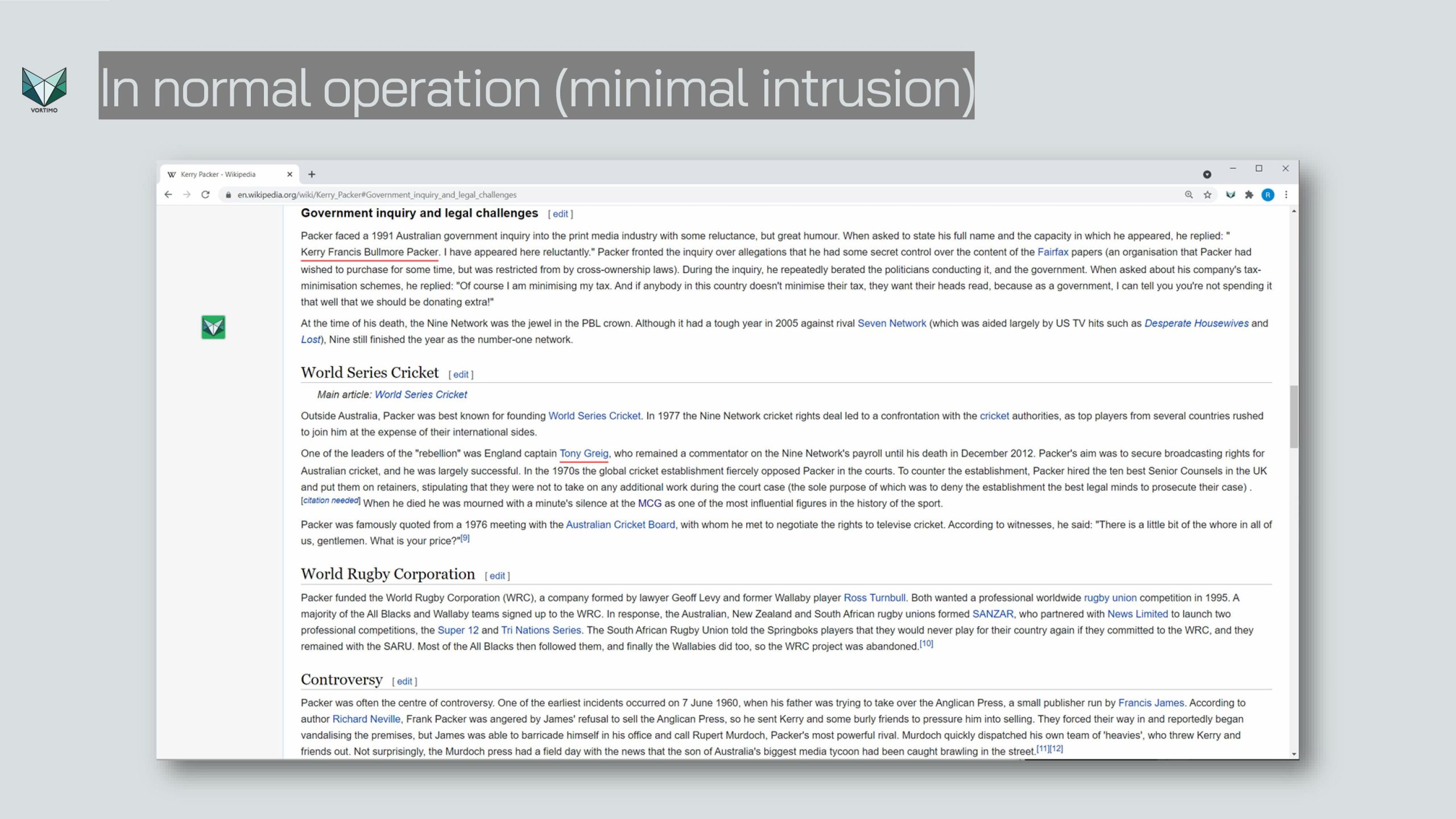Viewport: 1456px width, 819px height.
Task: Click footnote reference [10]
Action: tap(926, 643)
